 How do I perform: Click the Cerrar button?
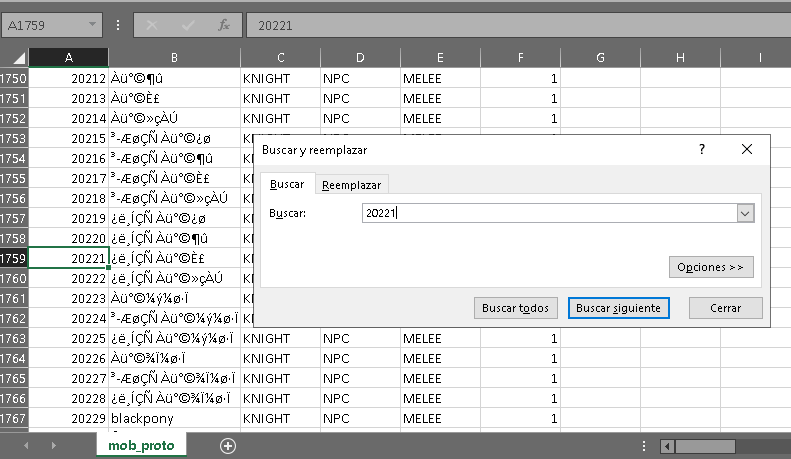(725, 308)
